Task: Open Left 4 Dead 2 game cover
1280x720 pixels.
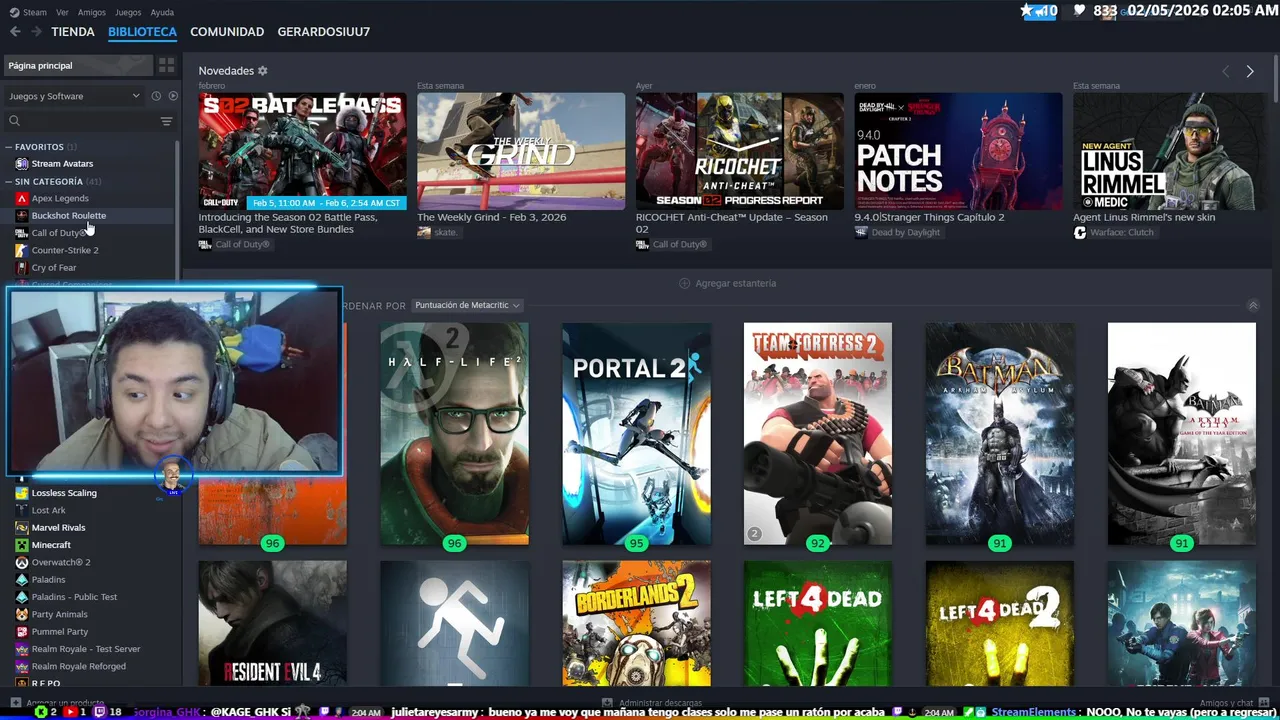Action: pos(1000,623)
